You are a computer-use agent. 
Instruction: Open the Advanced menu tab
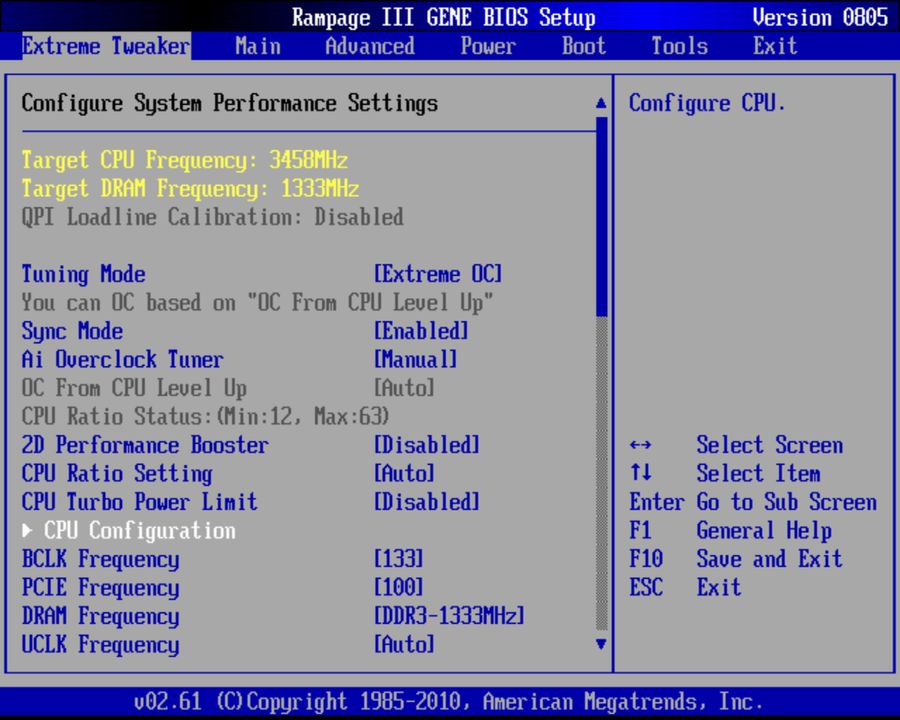click(370, 46)
